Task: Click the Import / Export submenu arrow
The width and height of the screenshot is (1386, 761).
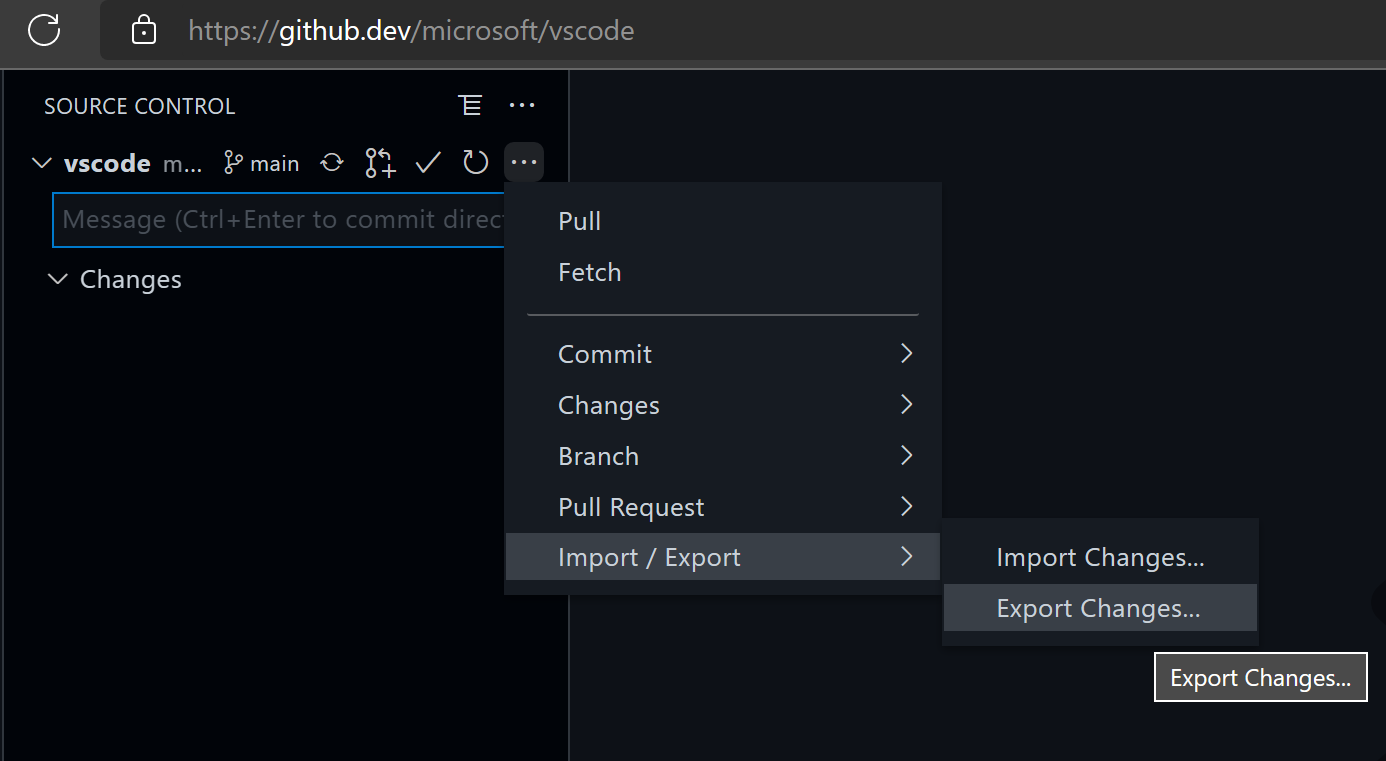Action: [906, 556]
